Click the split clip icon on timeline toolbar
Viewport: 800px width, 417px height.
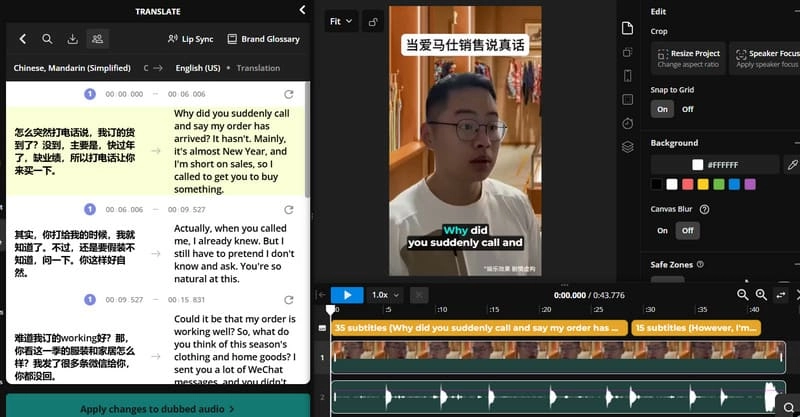[419, 295]
